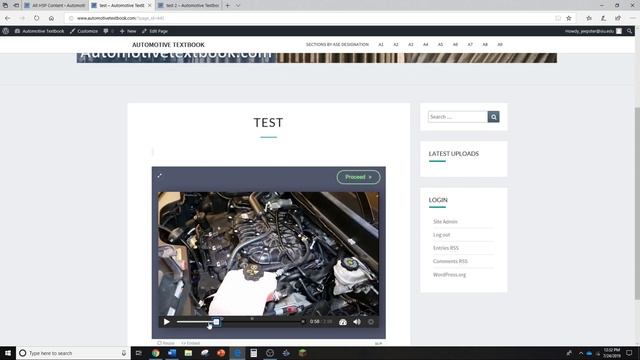Click the Embed link below video
The height and width of the screenshot is (360, 640).
(x=191, y=343)
